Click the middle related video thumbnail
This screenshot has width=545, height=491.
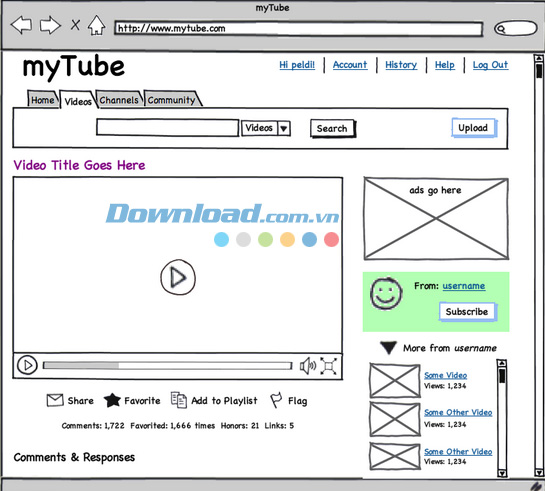pyautogui.click(x=395, y=419)
